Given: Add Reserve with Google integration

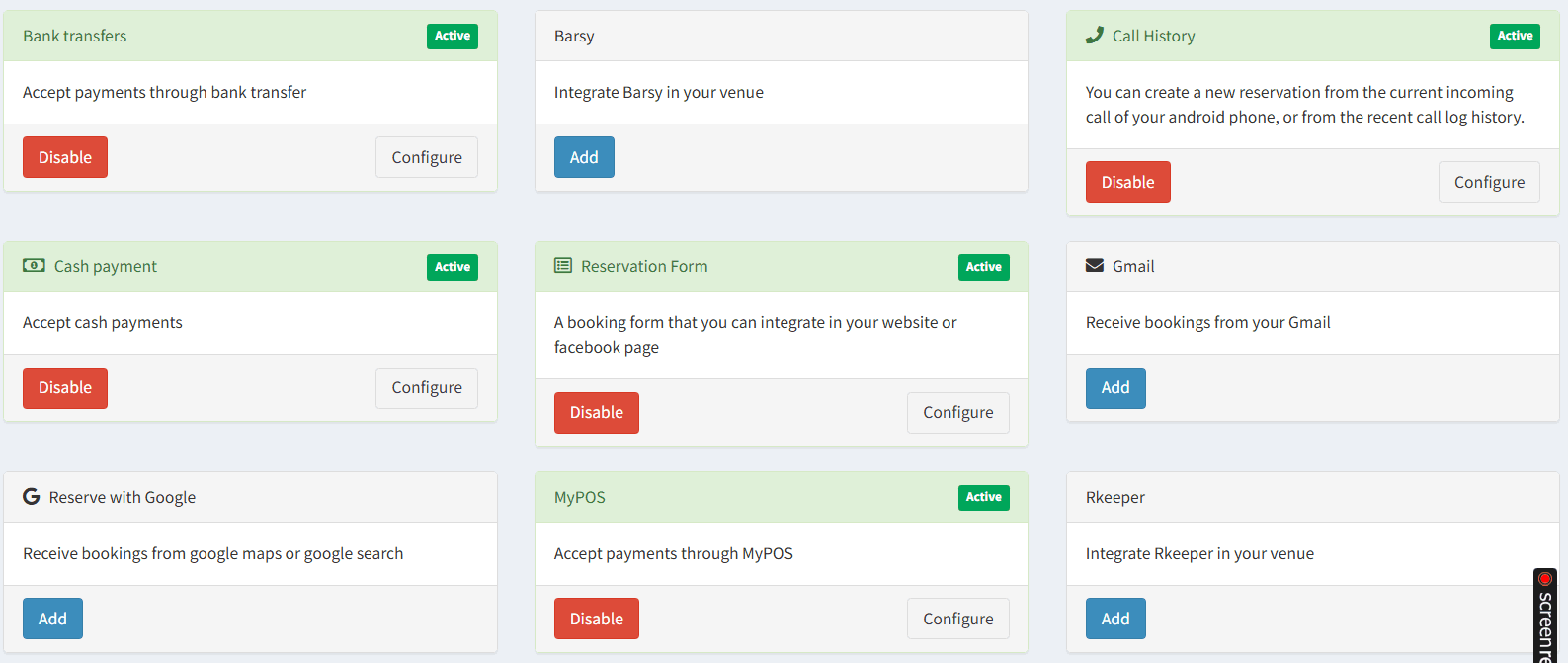Looking at the screenshot, I should pyautogui.click(x=52, y=619).
